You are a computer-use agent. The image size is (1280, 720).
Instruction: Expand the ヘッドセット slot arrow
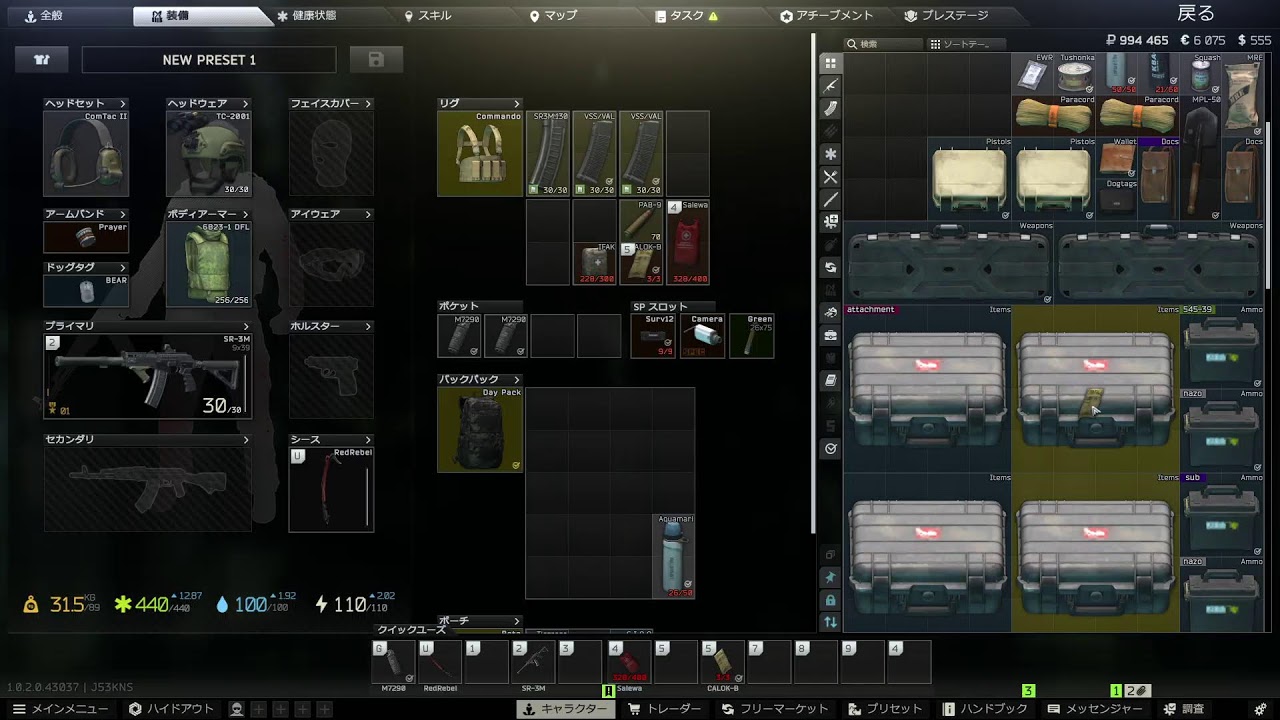pyautogui.click(x=123, y=103)
